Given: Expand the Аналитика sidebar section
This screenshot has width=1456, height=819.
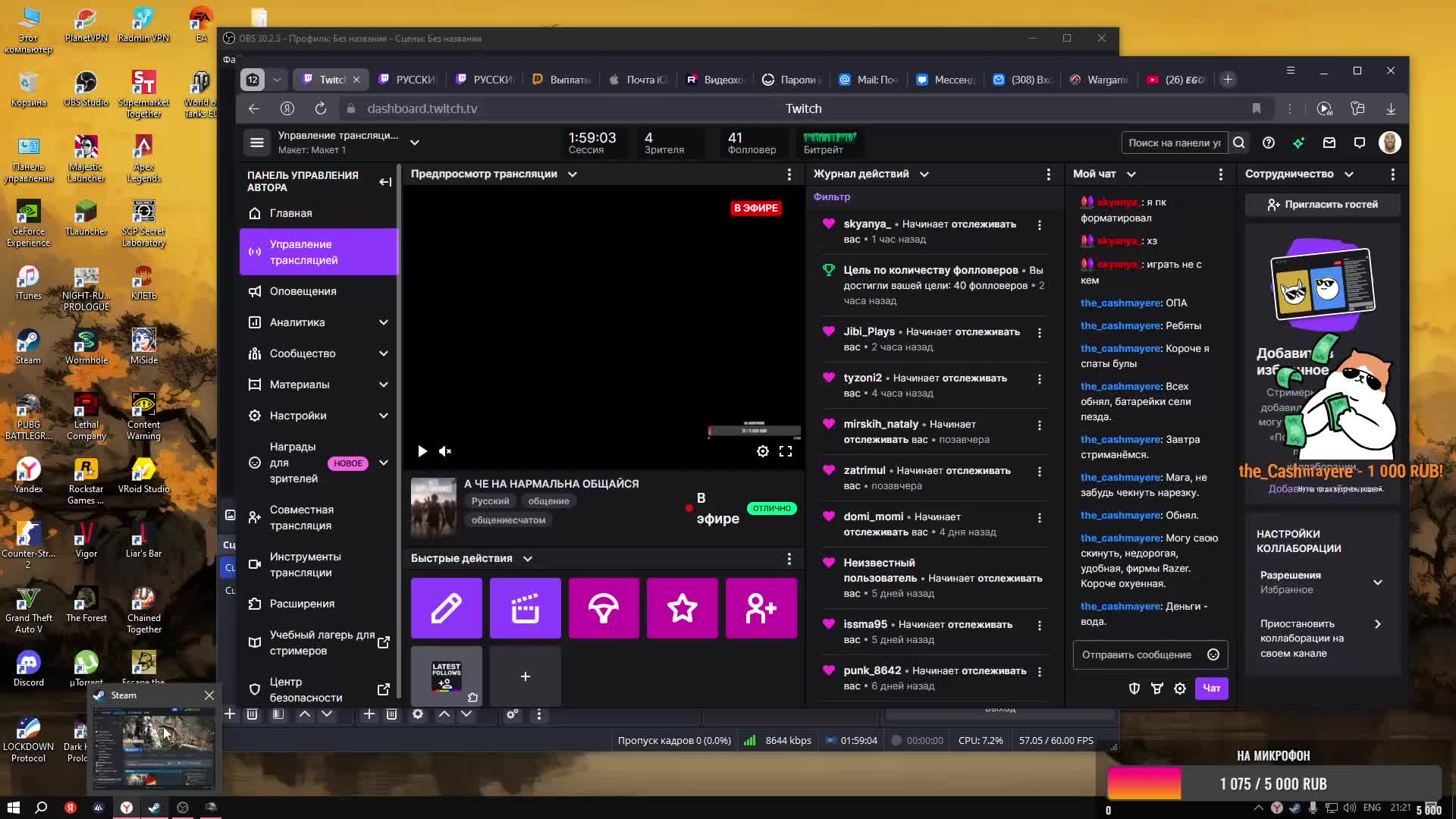Looking at the screenshot, I should (384, 322).
